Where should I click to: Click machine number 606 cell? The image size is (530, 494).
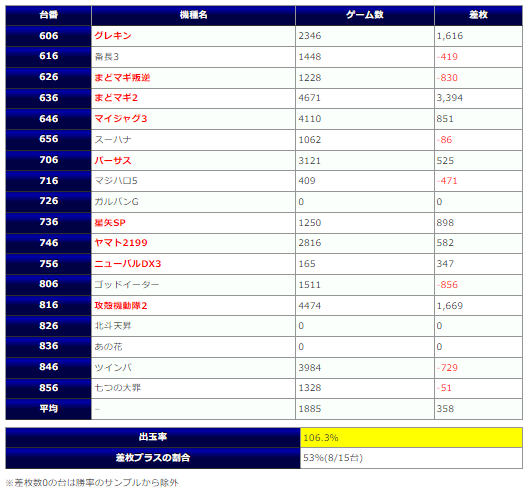[x=48, y=36]
